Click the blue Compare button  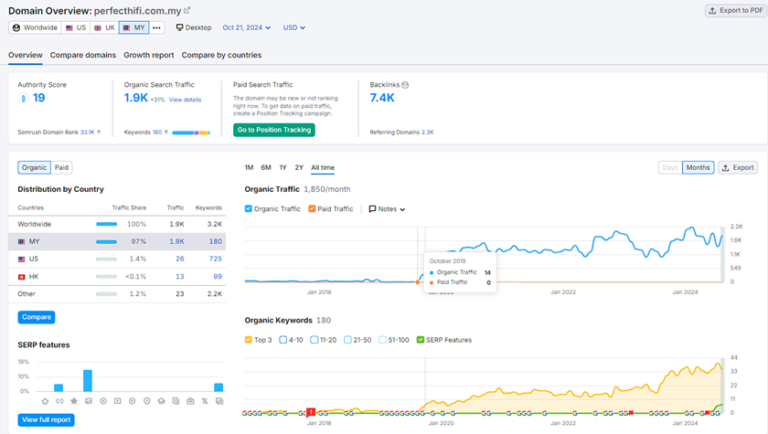36,317
